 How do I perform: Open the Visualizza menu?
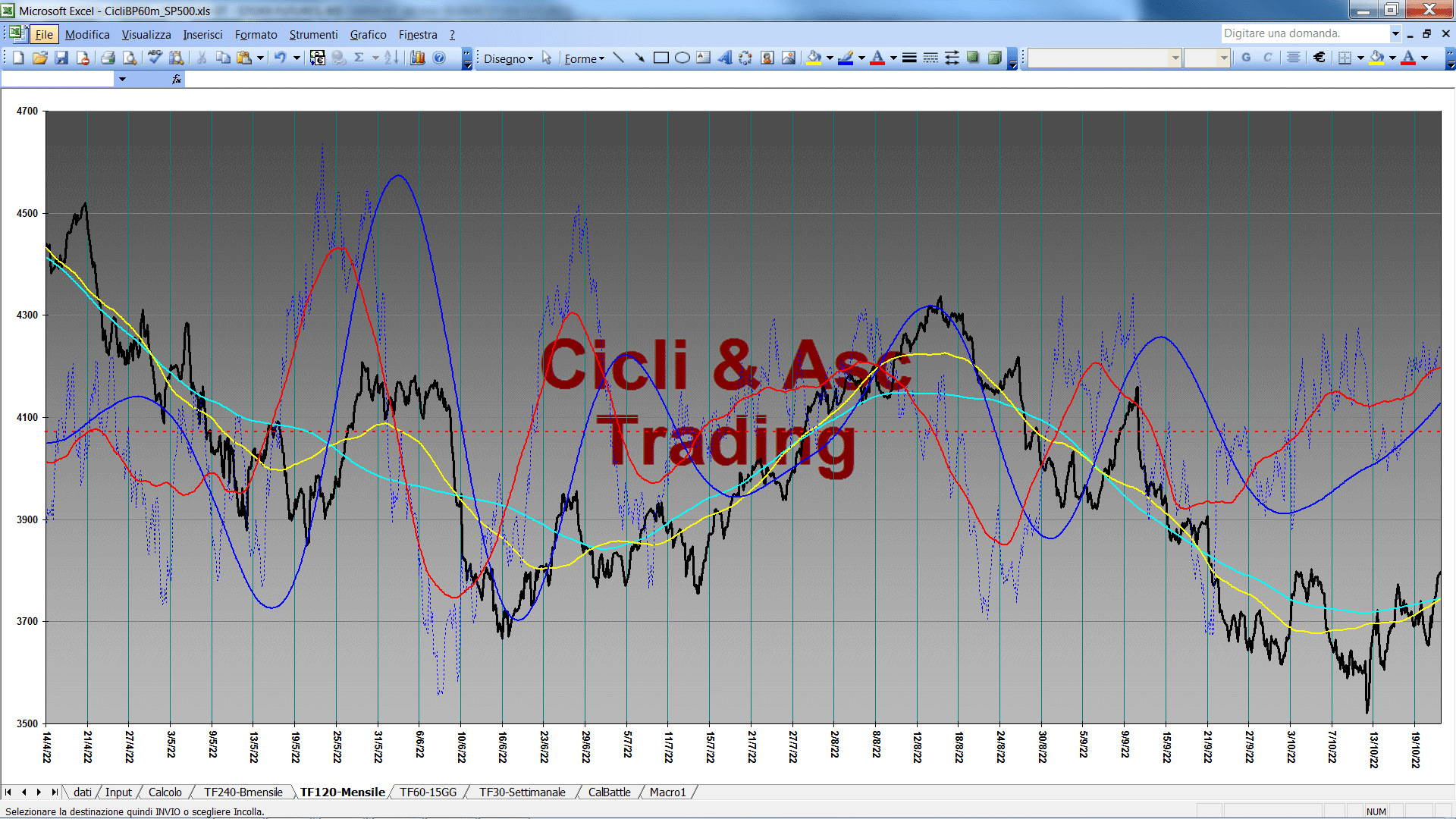(146, 35)
